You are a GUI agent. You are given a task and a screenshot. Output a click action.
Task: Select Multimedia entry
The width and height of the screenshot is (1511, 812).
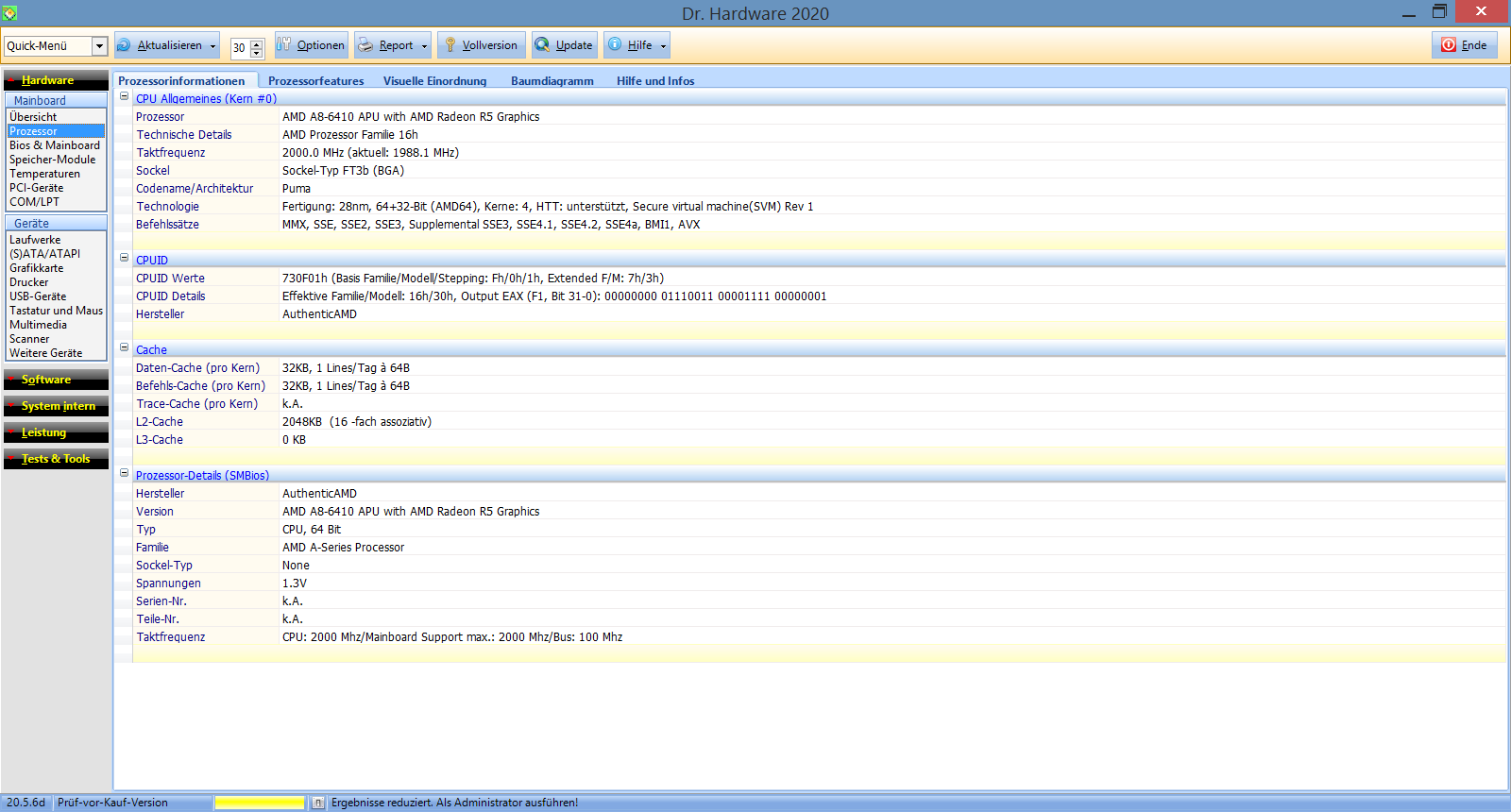click(x=57, y=325)
